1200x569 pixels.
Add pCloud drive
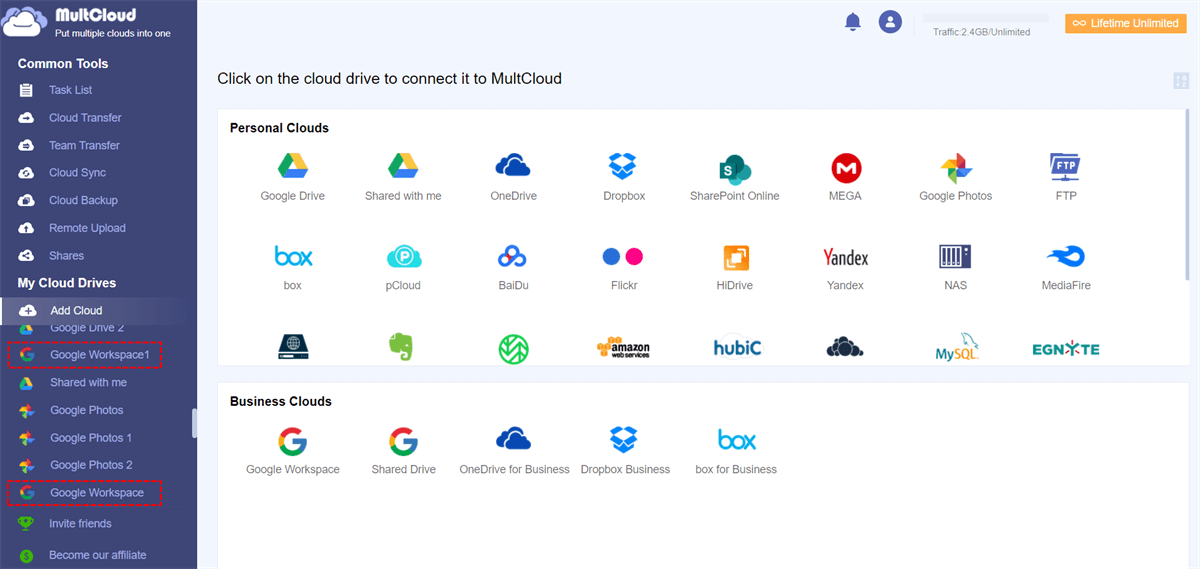[x=404, y=267]
